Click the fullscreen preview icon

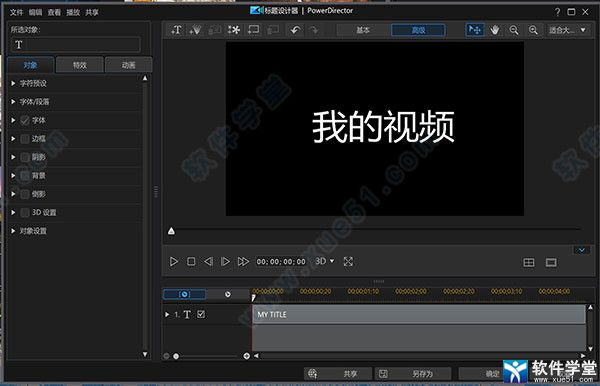tap(348, 262)
